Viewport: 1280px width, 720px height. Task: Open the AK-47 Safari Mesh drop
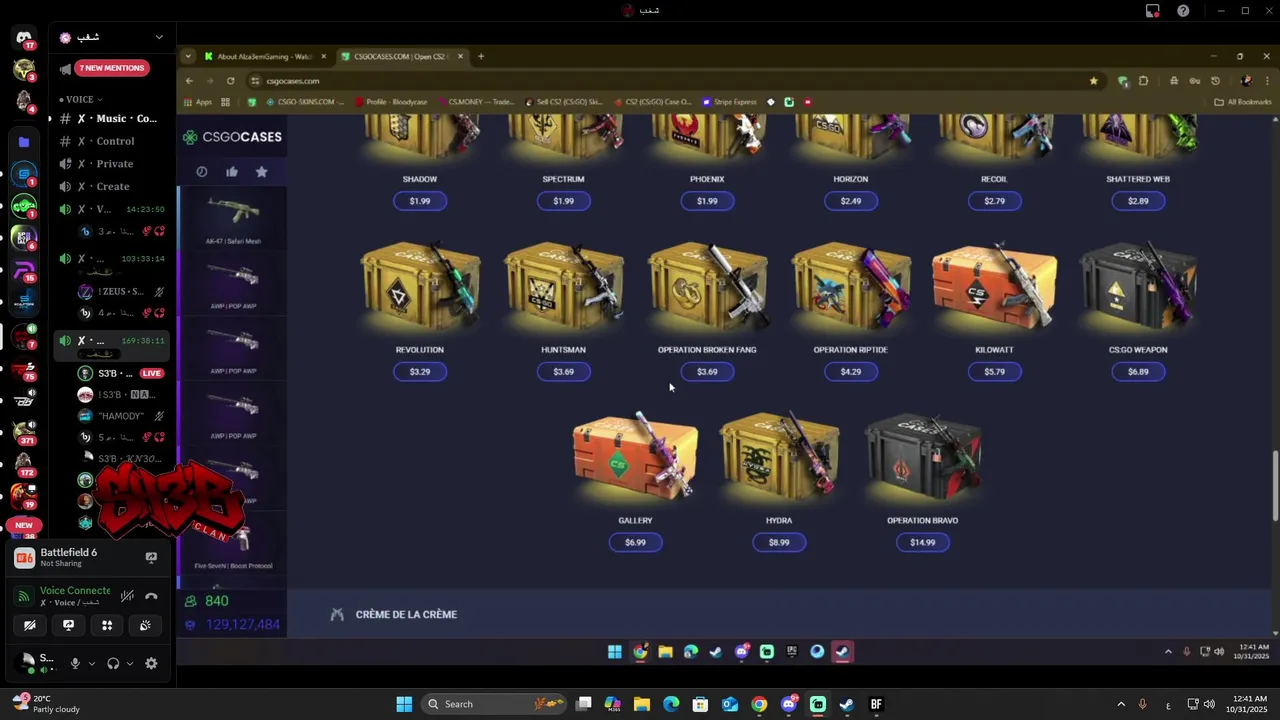click(x=233, y=219)
